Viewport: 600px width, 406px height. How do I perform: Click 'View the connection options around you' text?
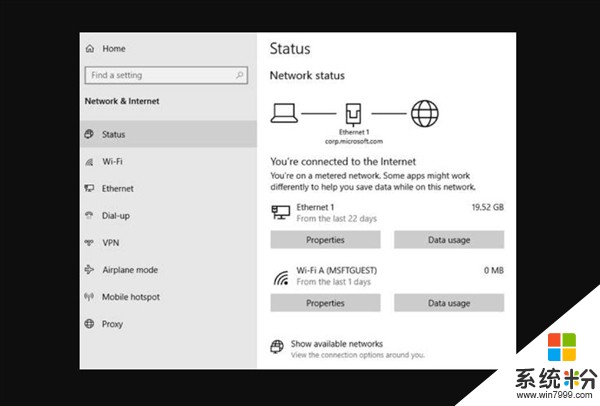point(358,355)
